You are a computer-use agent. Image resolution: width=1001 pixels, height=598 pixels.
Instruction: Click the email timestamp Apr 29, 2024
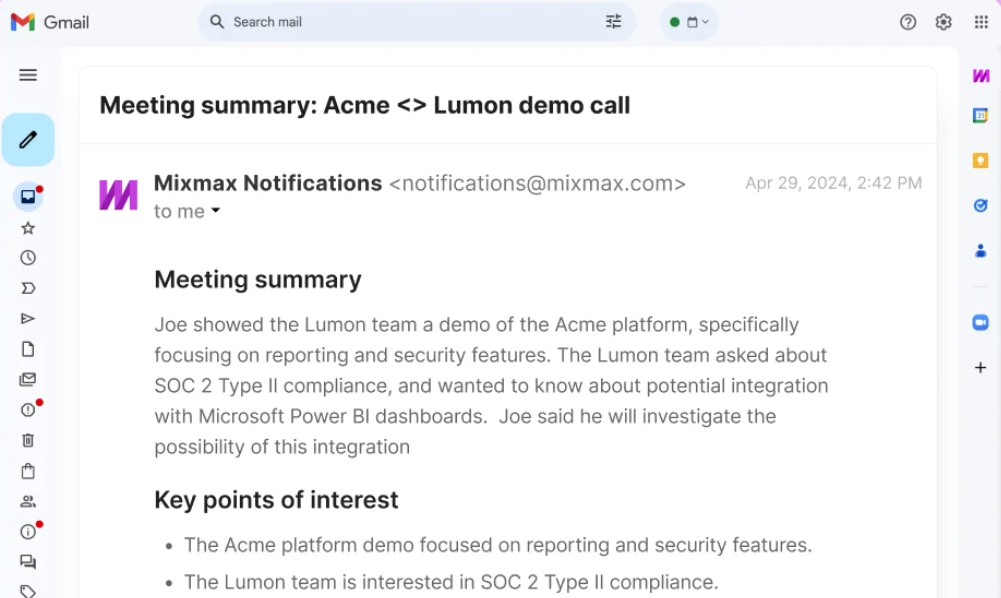(833, 183)
